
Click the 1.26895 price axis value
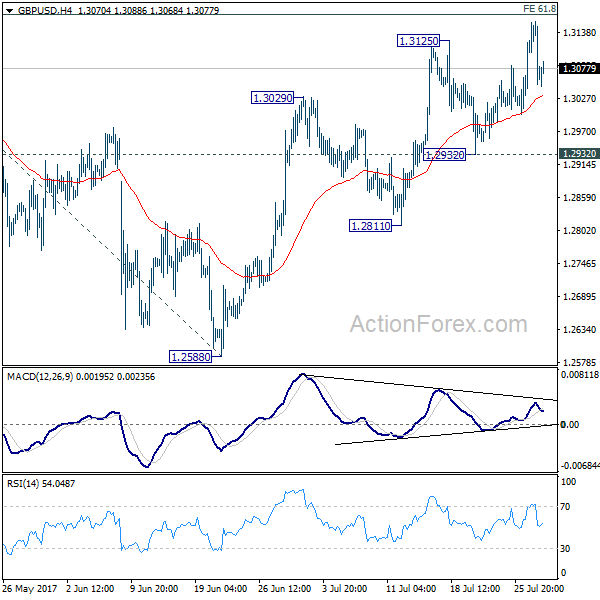(579, 297)
